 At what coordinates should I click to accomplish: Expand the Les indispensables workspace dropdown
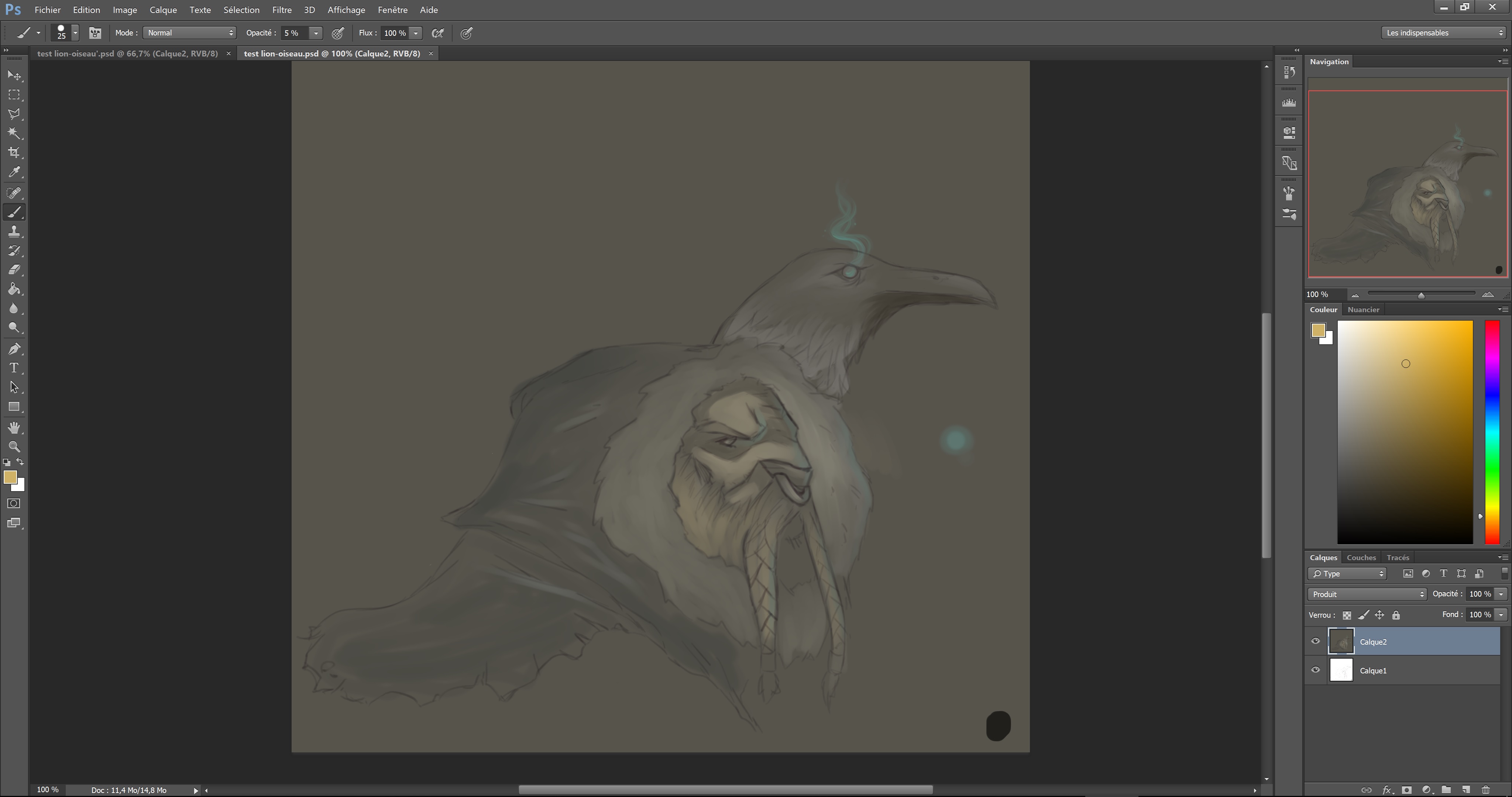pyautogui.click(x=1444, y=33)
